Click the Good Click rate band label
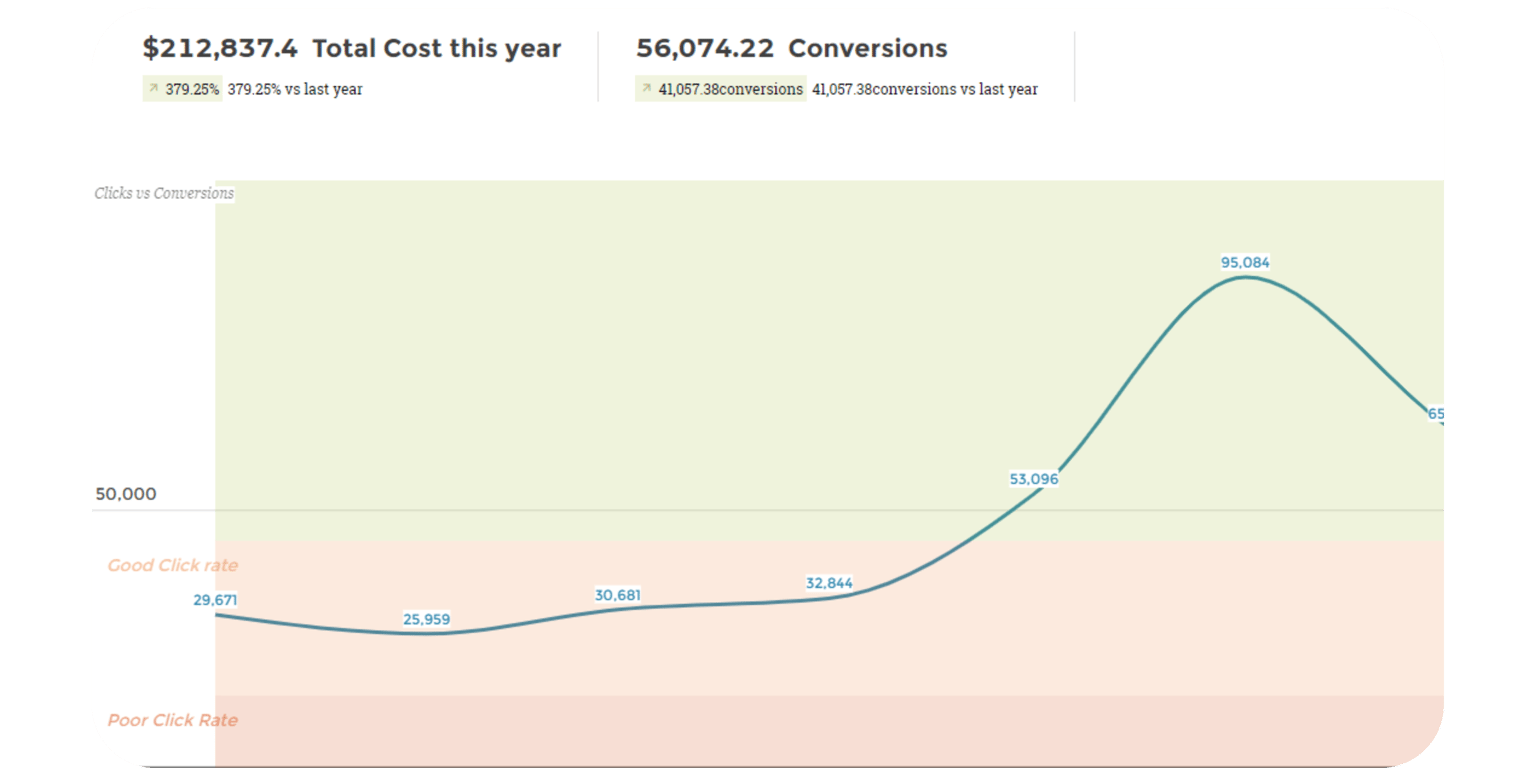Viewport: 1536px width, 768px height. (173, 565)
